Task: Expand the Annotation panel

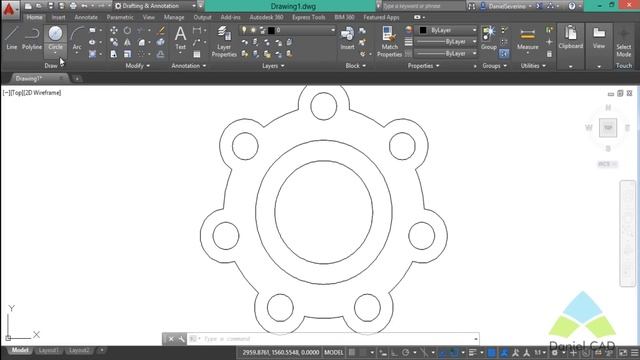Action: (189, 66)
